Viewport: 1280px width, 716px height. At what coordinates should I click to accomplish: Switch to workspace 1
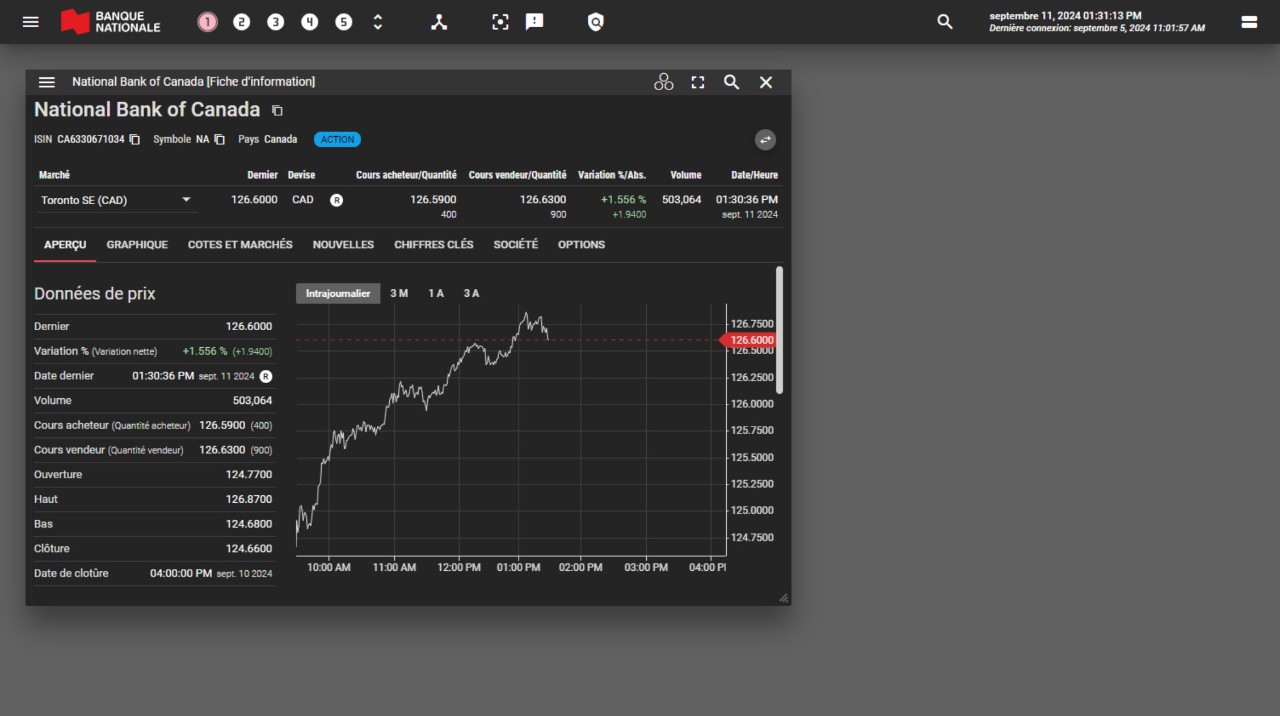point(207,22)
